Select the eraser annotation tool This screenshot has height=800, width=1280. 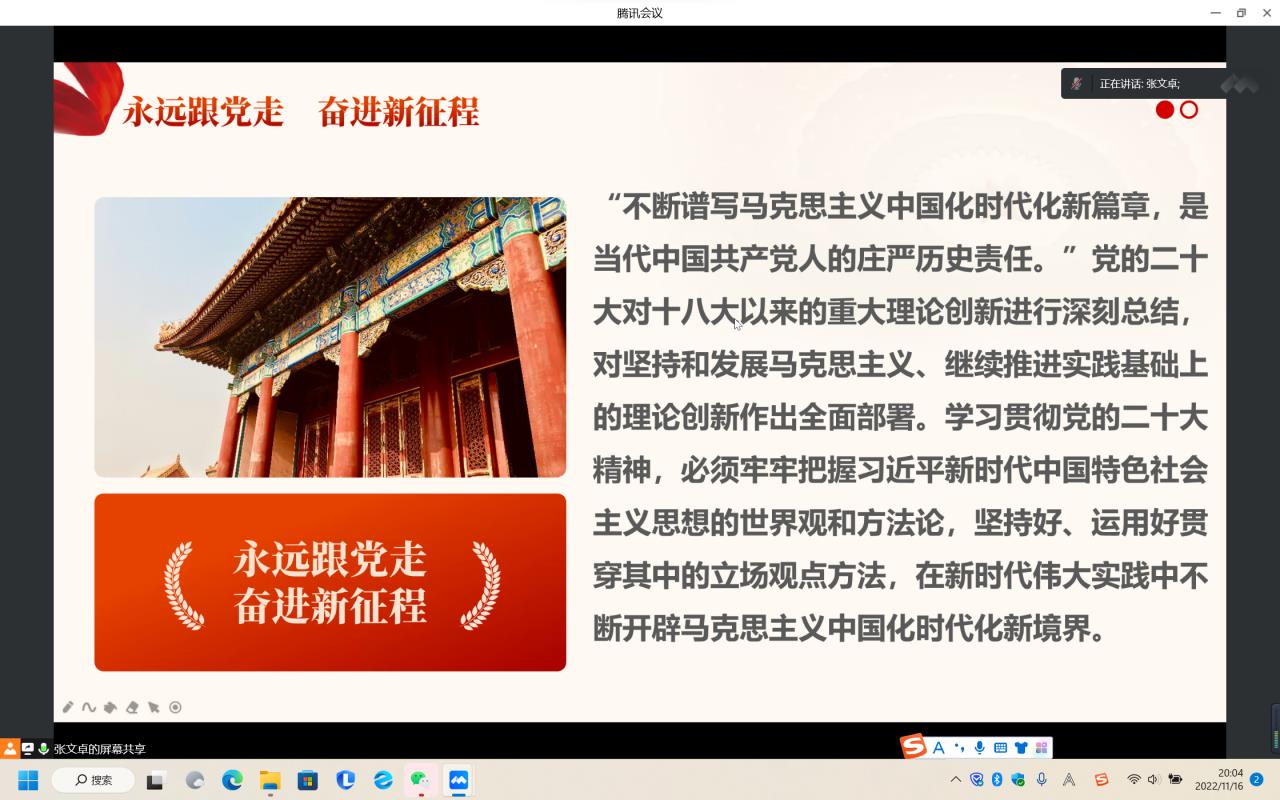point(132,707)
